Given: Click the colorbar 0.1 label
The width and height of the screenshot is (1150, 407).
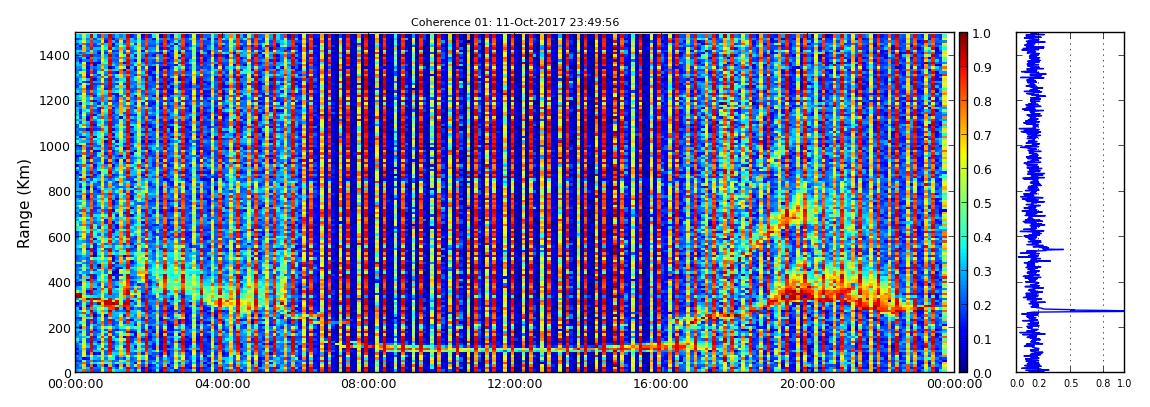Looking at the screenshot, I should (982, 339).
